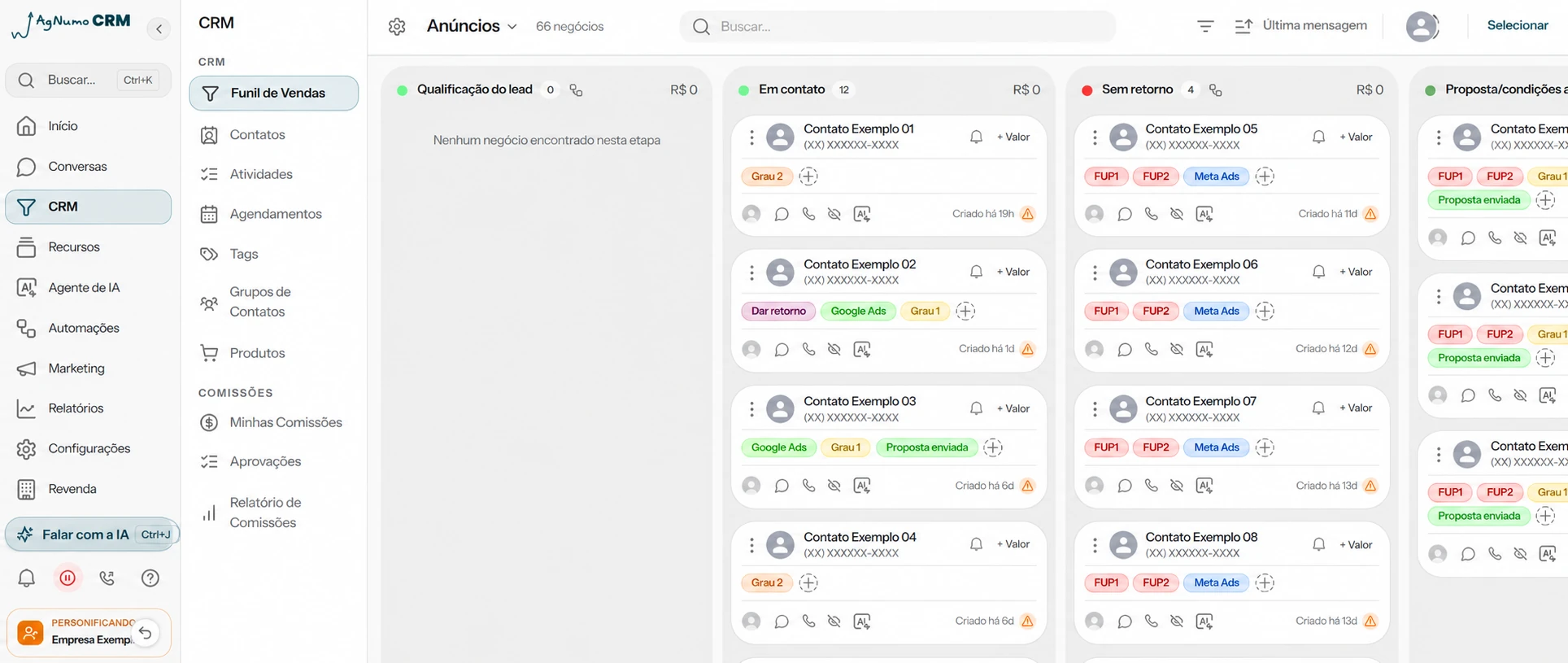Toggle the crossed-eye icon on Contato Exemplo 02
Screen dimensions: 1568x663
(834, 349)
